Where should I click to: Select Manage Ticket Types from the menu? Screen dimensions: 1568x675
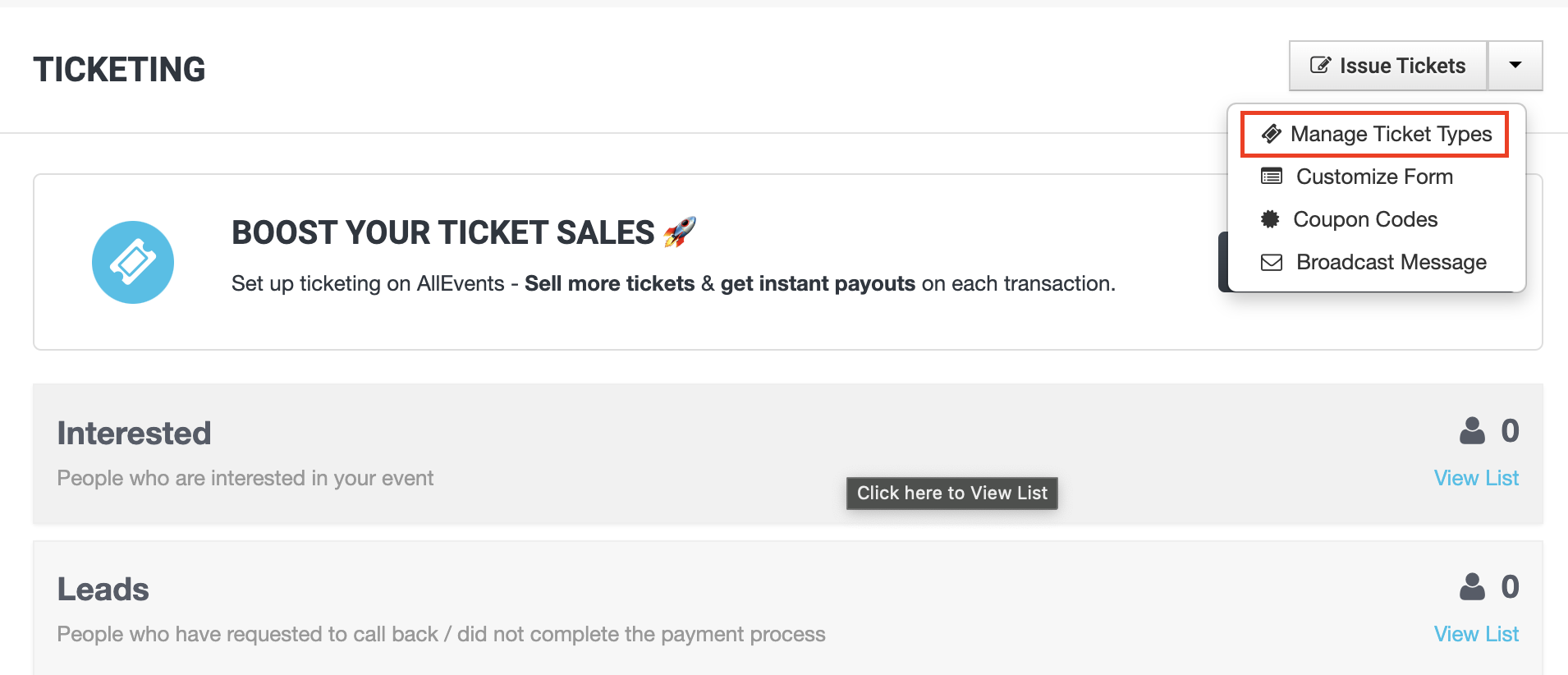click(x=1391, y=134)
